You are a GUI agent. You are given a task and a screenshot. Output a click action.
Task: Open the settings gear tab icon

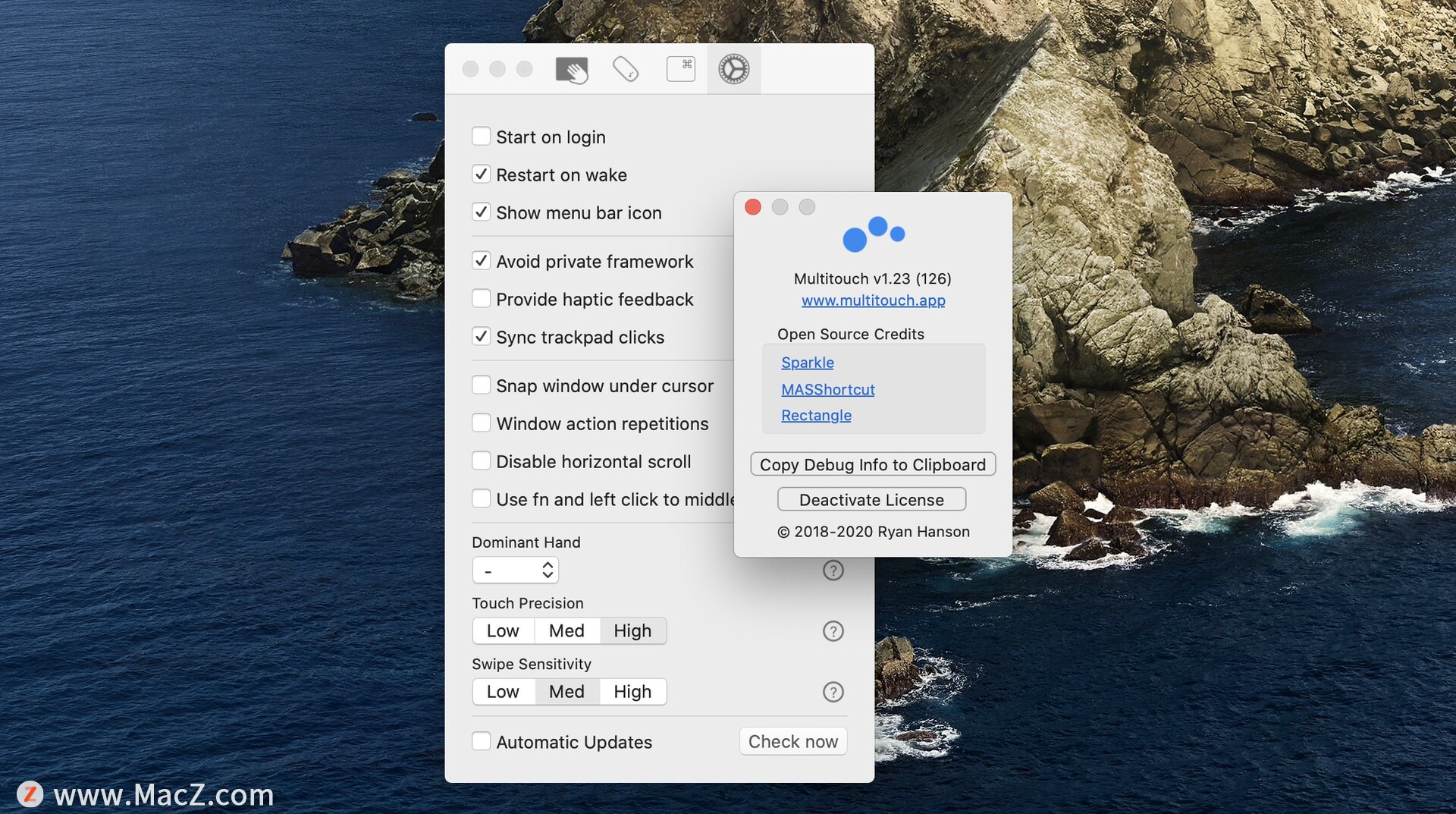(733, 69)
